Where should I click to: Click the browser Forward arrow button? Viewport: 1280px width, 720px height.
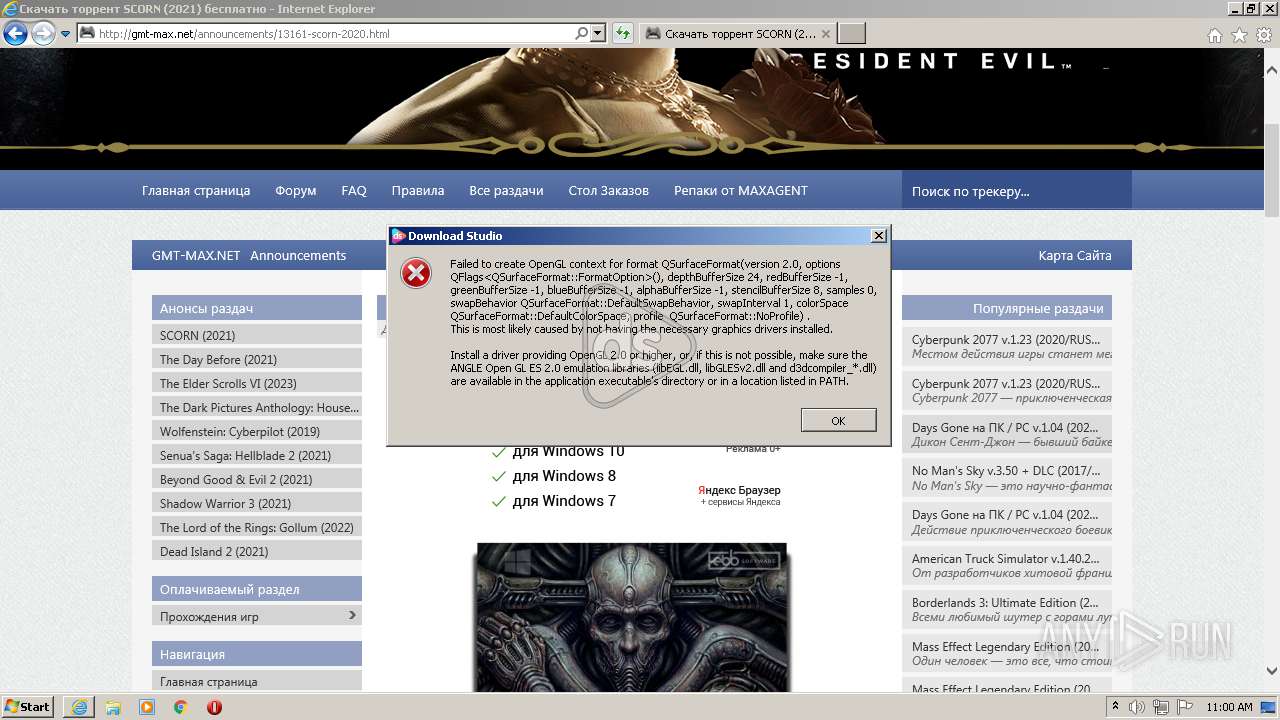(43, 34)
